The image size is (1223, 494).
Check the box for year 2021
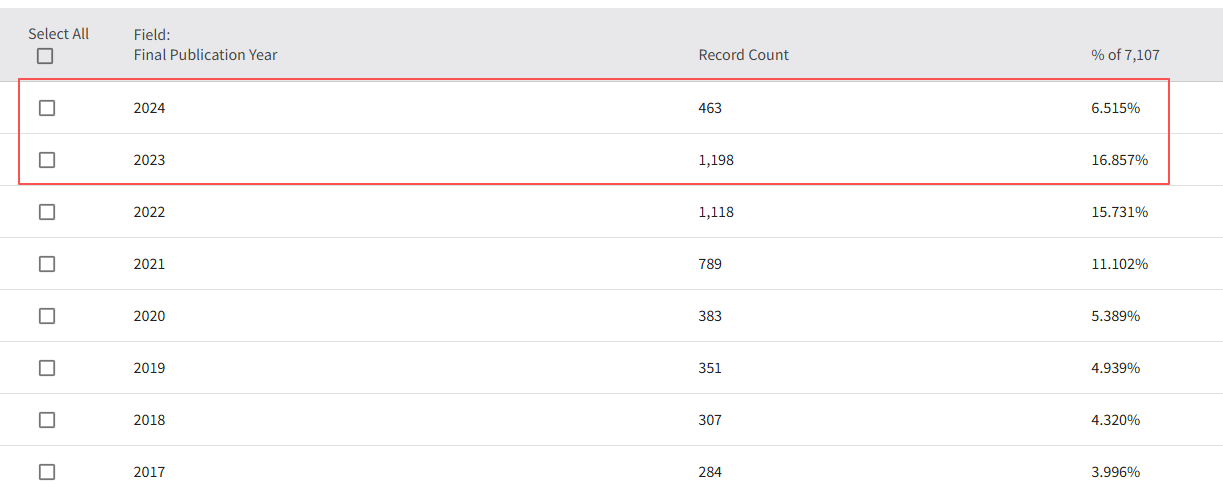tap(47, 264)
